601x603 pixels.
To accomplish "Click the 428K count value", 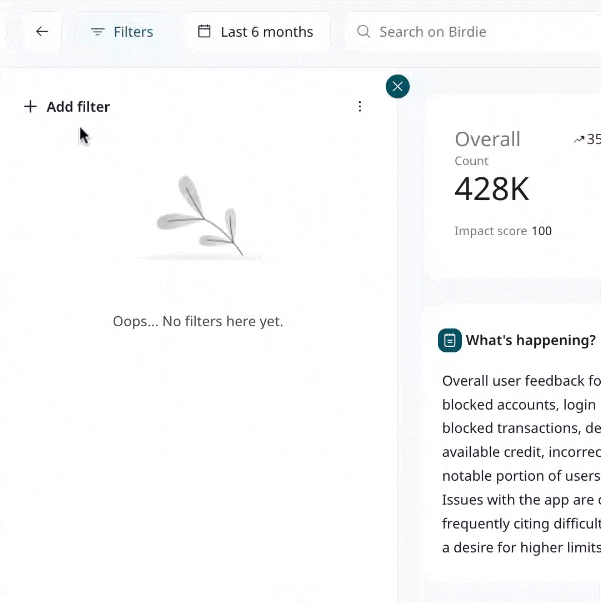I will pos(491,188).
